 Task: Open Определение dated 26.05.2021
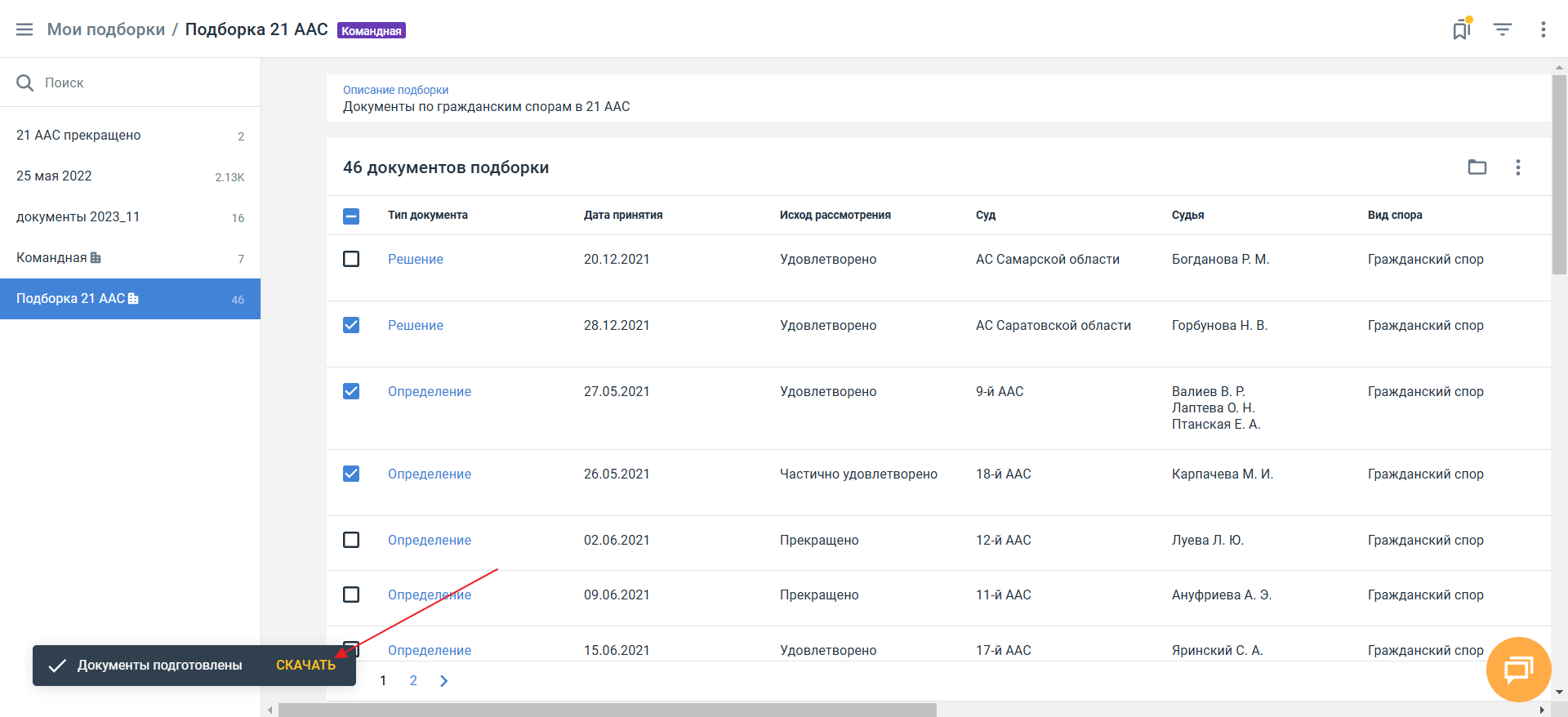(x=430, y=474)
